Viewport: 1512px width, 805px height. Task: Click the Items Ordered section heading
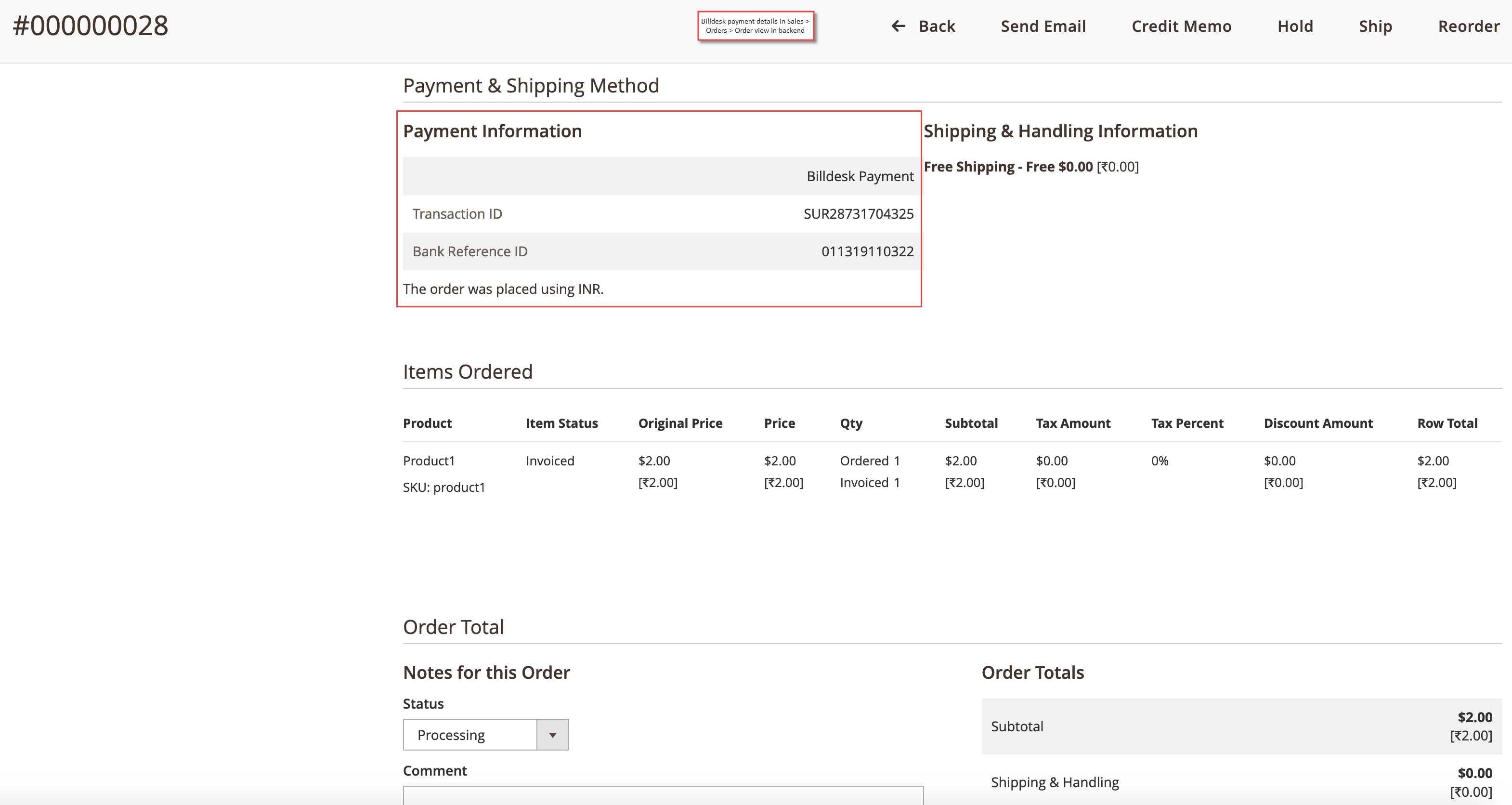click(468, 372)
